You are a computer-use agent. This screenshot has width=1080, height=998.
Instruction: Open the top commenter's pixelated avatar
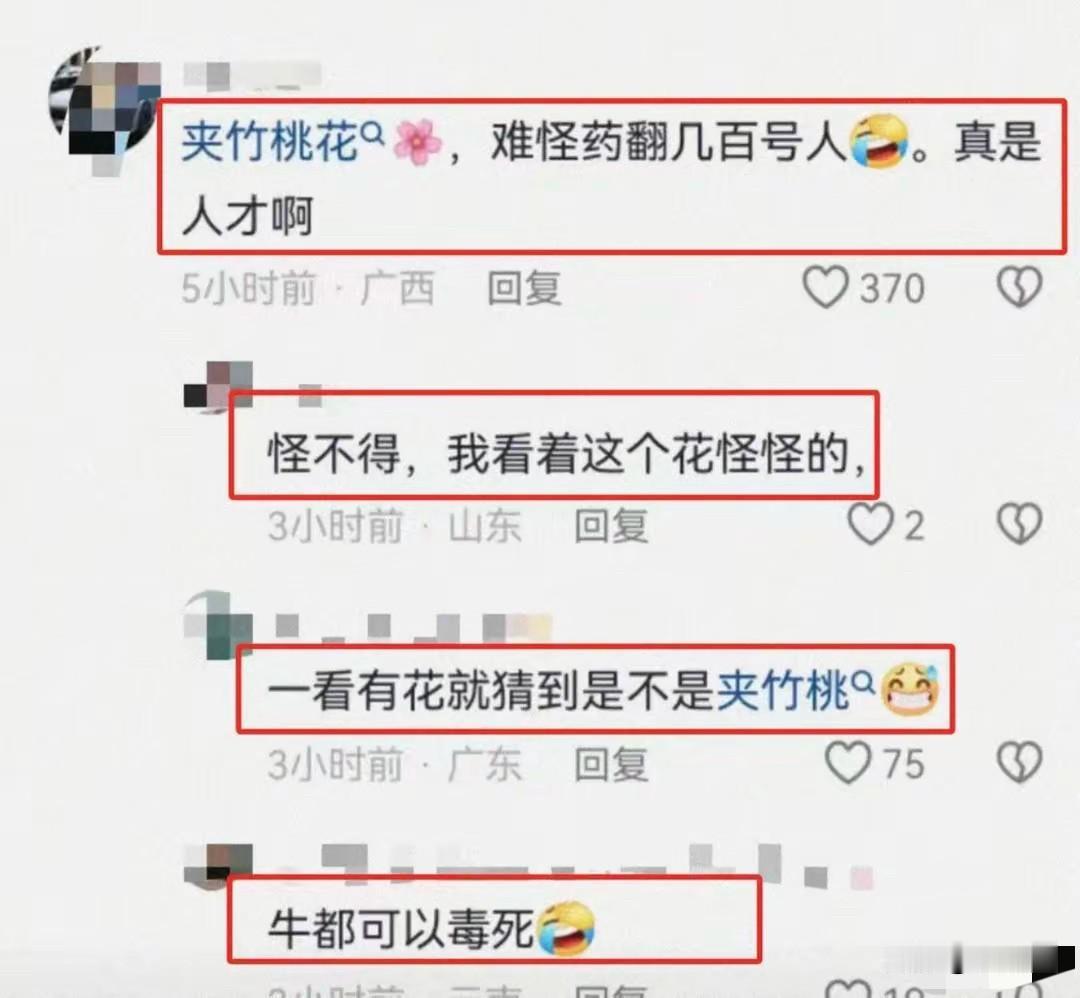[x=103, y=103]
